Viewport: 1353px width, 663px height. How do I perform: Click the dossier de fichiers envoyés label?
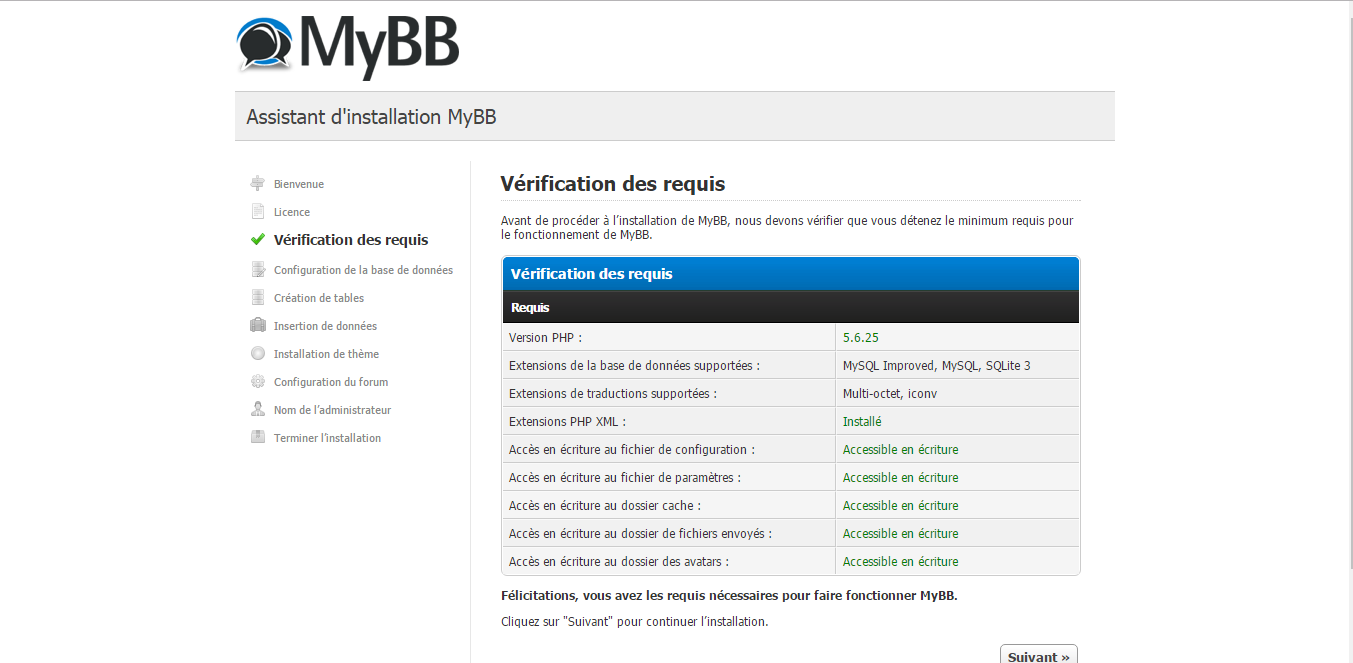pyautogui.click(x=640, y=534)
